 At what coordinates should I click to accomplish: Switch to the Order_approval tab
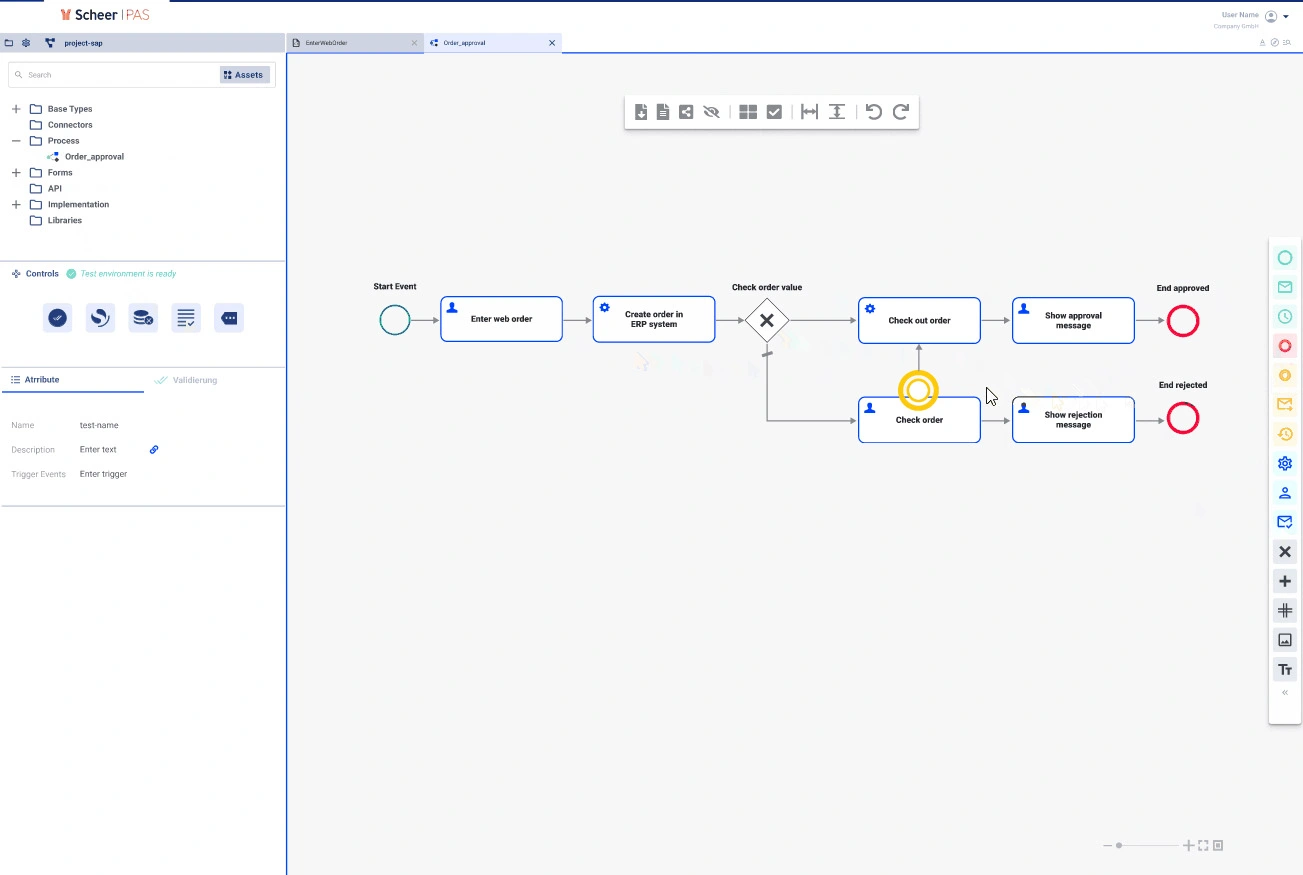coord(492,43)
